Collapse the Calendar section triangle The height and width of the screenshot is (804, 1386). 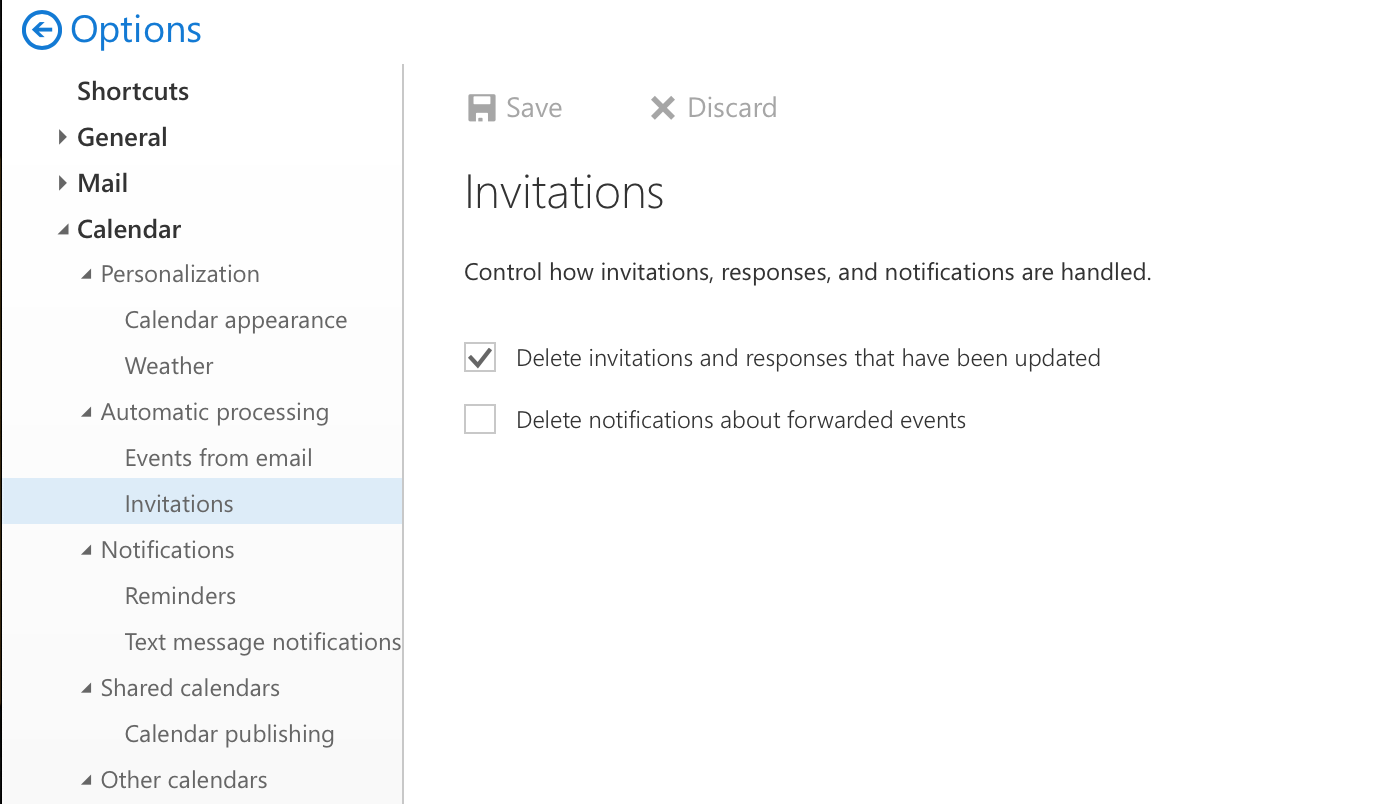point(64,230)
